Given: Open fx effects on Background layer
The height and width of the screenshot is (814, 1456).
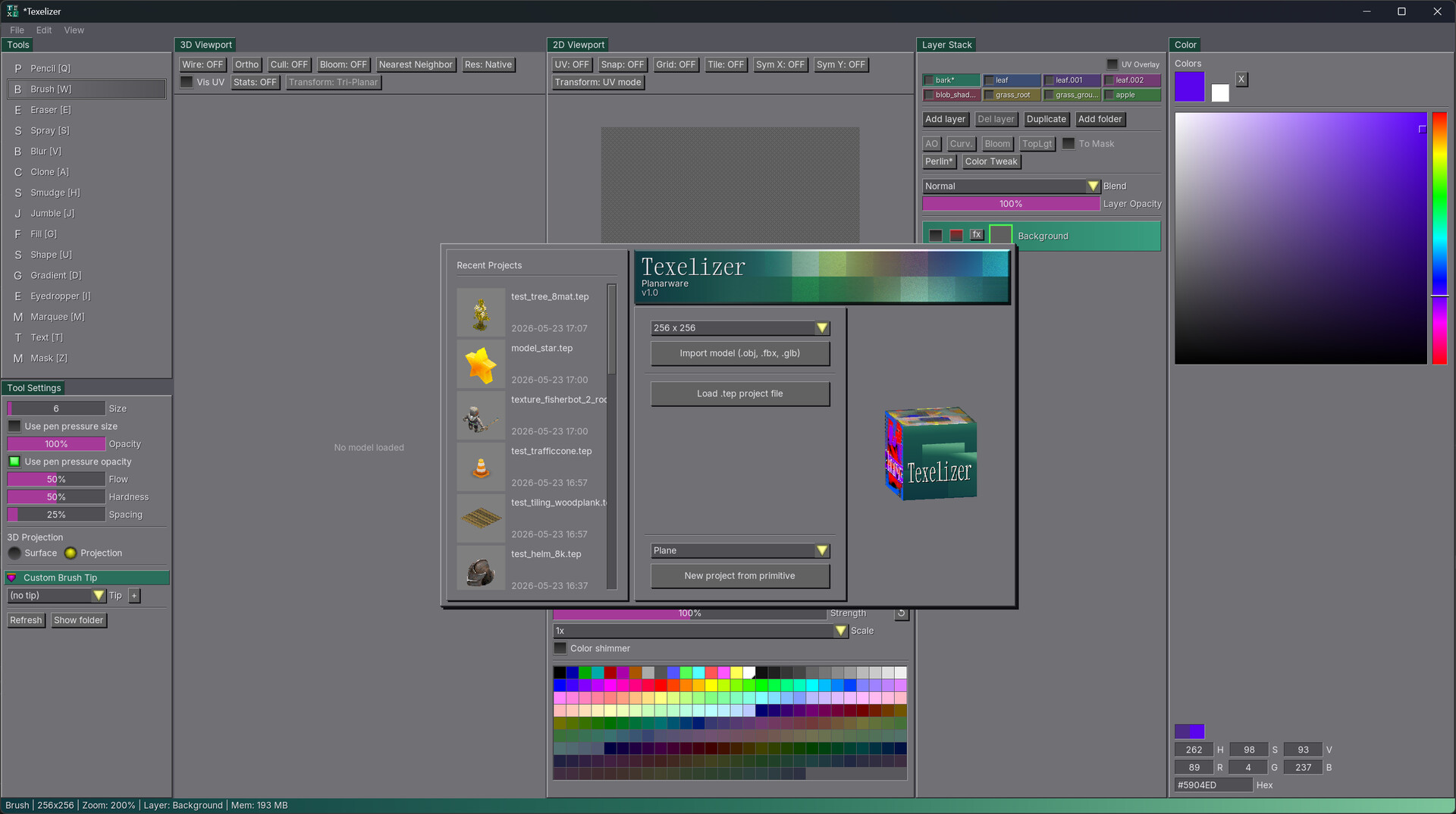Looking at the screenshot, I should point(977,235).
